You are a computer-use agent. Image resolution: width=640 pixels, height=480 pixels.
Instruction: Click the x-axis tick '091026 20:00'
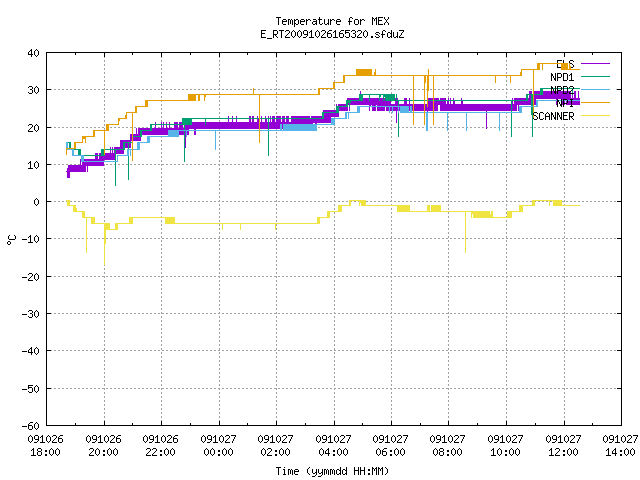pyautogui.click(x=104, y=446)
